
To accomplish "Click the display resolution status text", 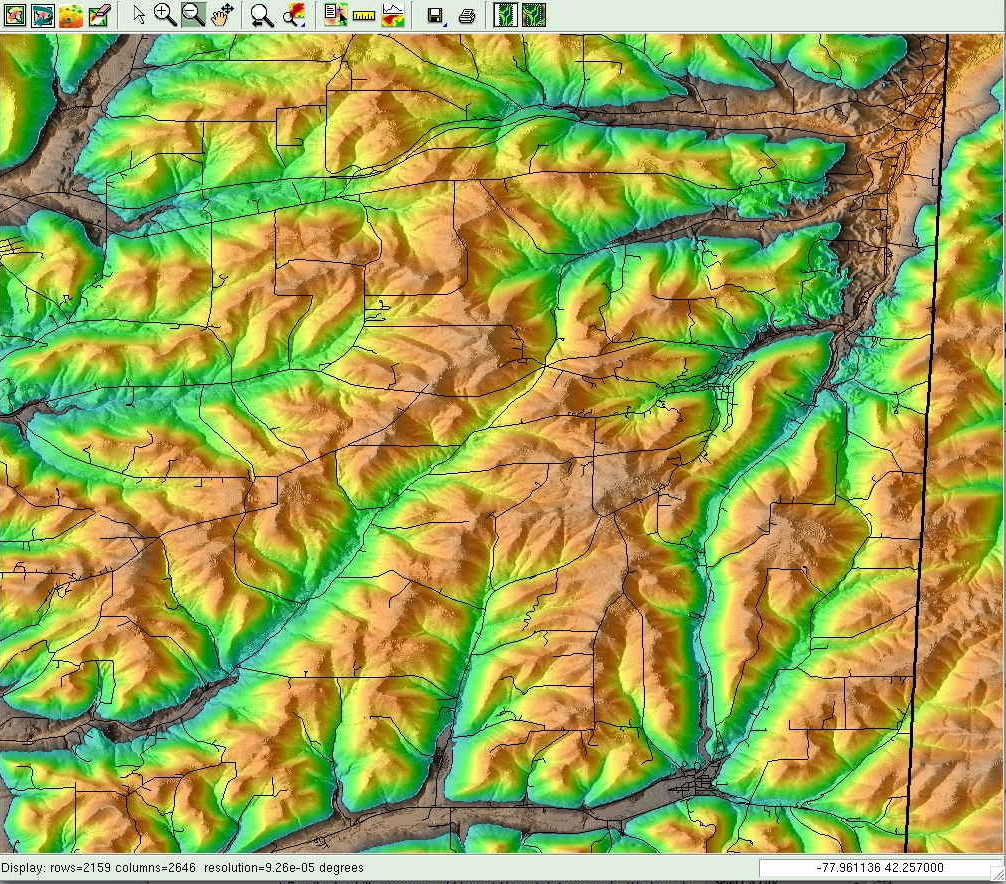I will (183, 868).
